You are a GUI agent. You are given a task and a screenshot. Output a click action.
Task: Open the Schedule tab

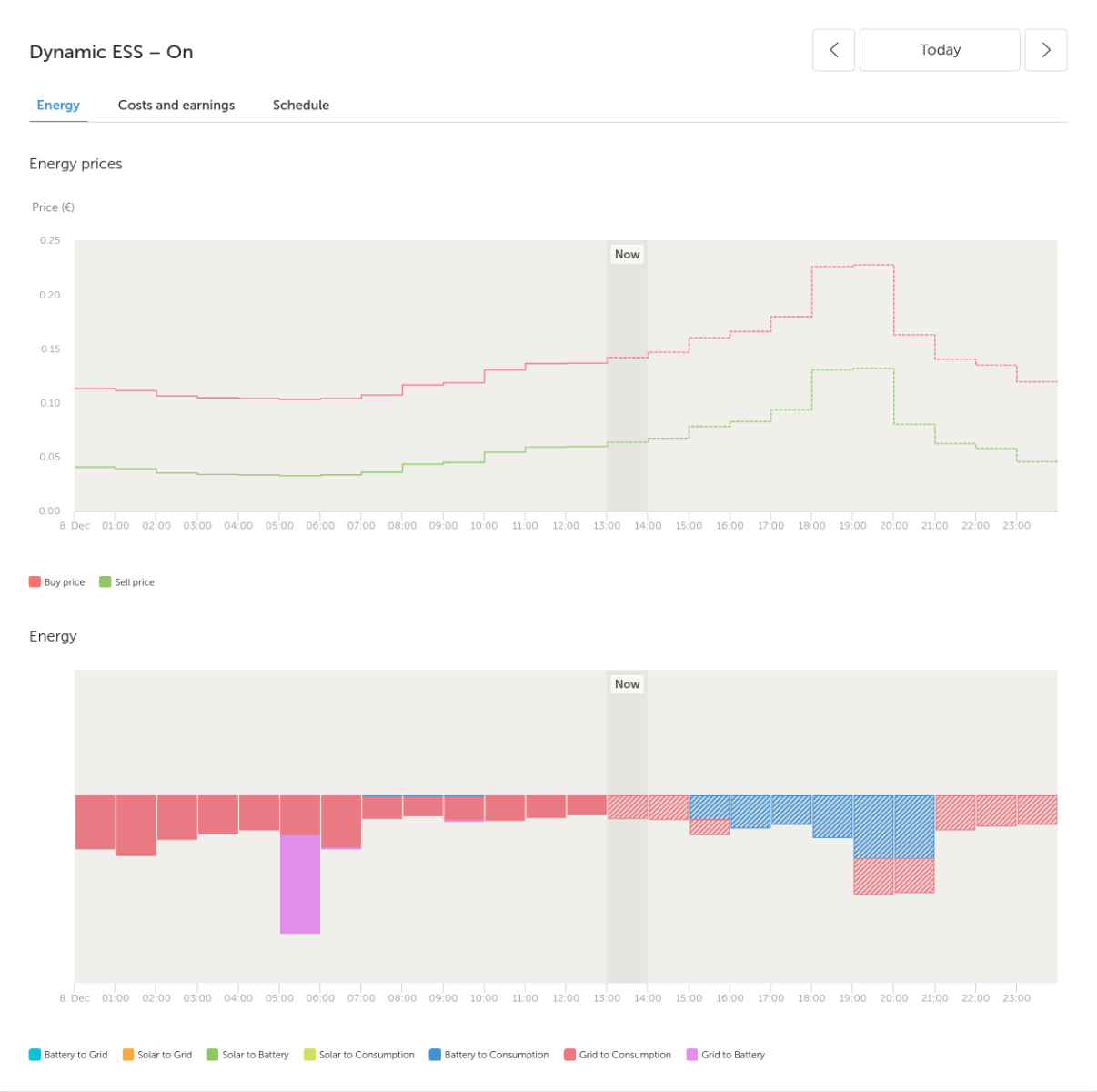(301, 105)
